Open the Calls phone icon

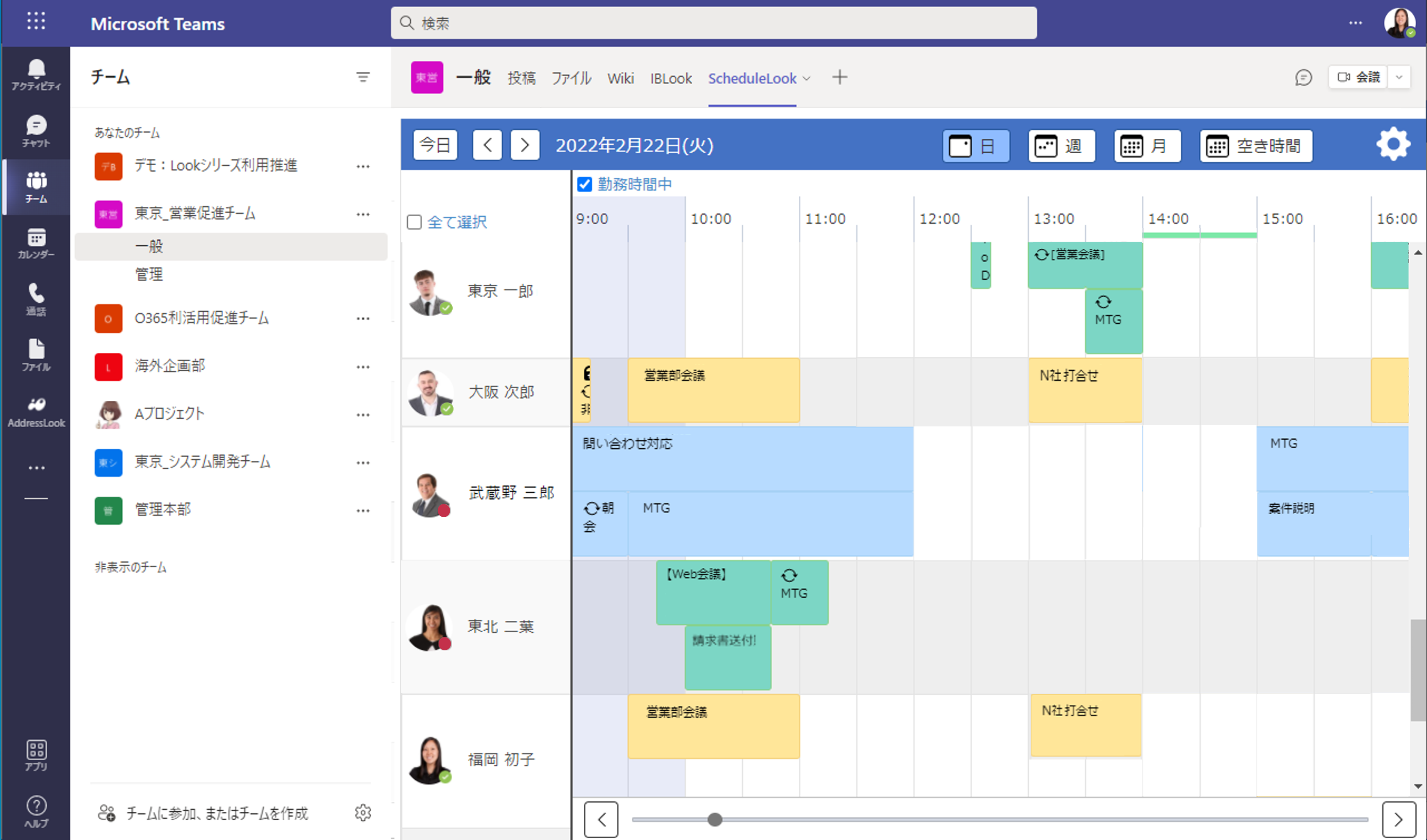36,299
